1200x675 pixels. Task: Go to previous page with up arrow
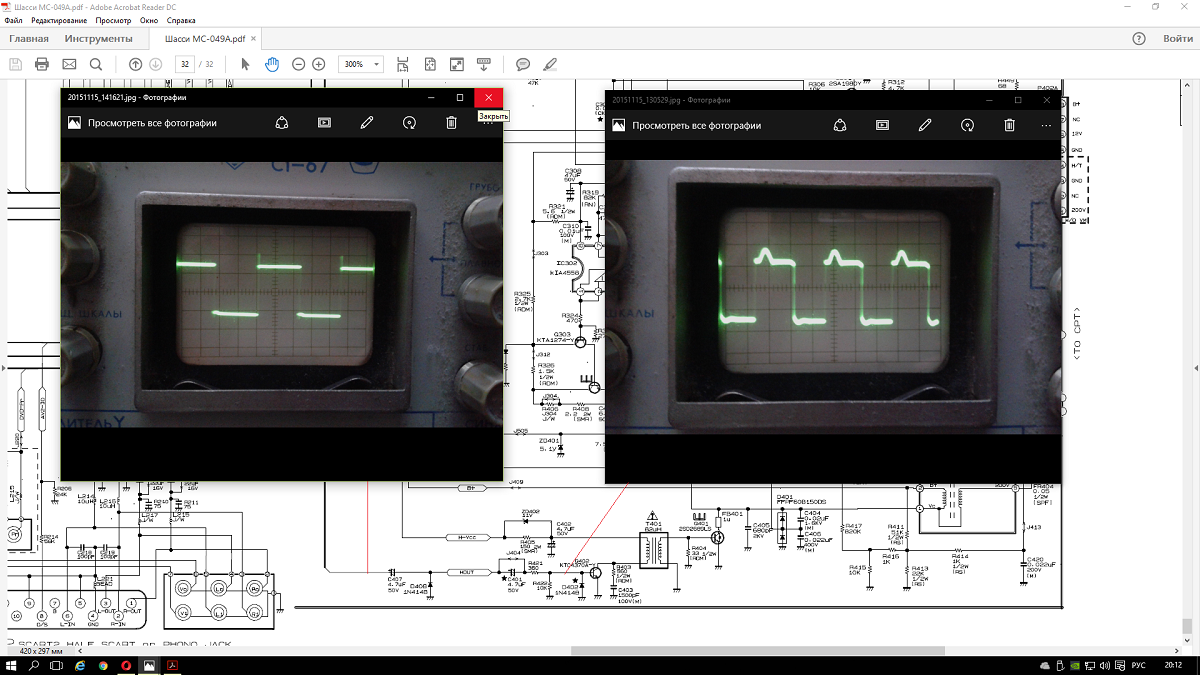135,64
